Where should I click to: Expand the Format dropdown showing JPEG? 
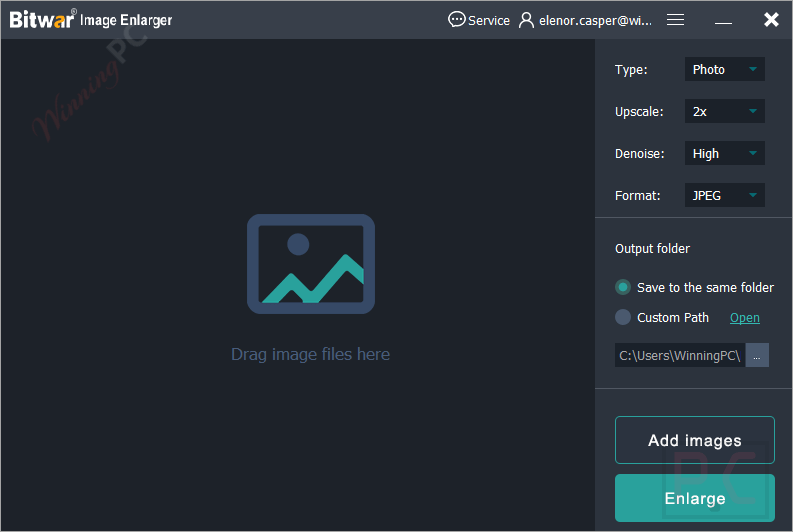[724, 195]
